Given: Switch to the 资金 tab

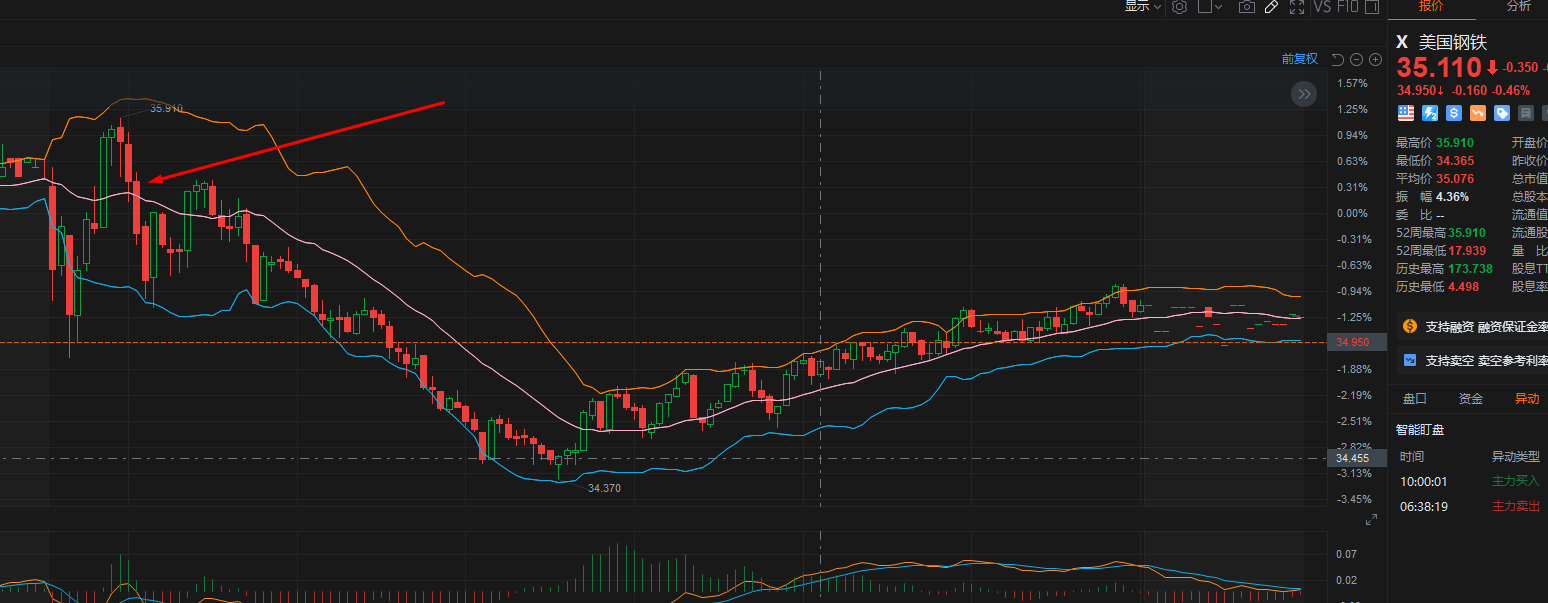Looking at the screenshot, I should 1471,398.
